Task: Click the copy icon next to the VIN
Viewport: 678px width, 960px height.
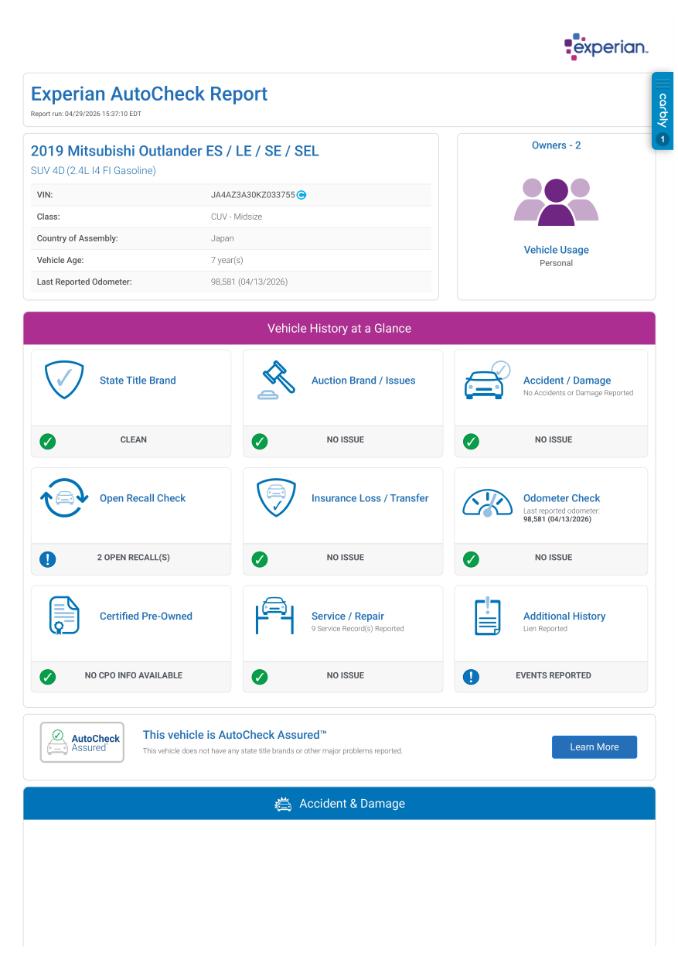Action: pyautogui.click(x=301, y=195)
